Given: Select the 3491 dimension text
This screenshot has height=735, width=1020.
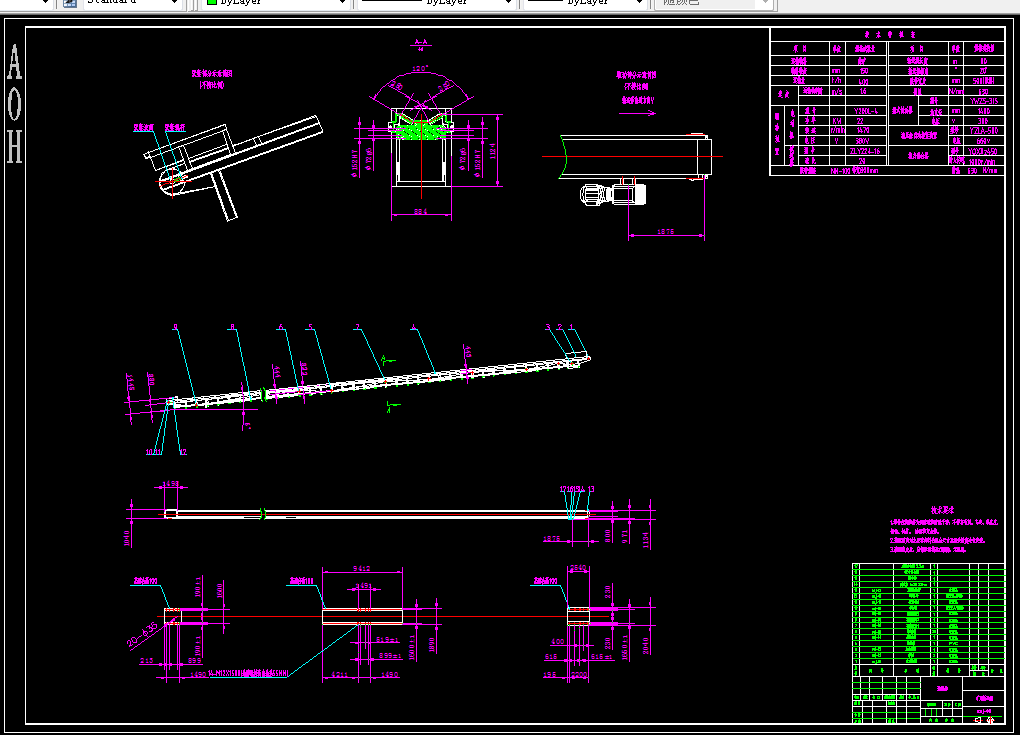Looking at the screenshot, I should (x=363, y=586).
